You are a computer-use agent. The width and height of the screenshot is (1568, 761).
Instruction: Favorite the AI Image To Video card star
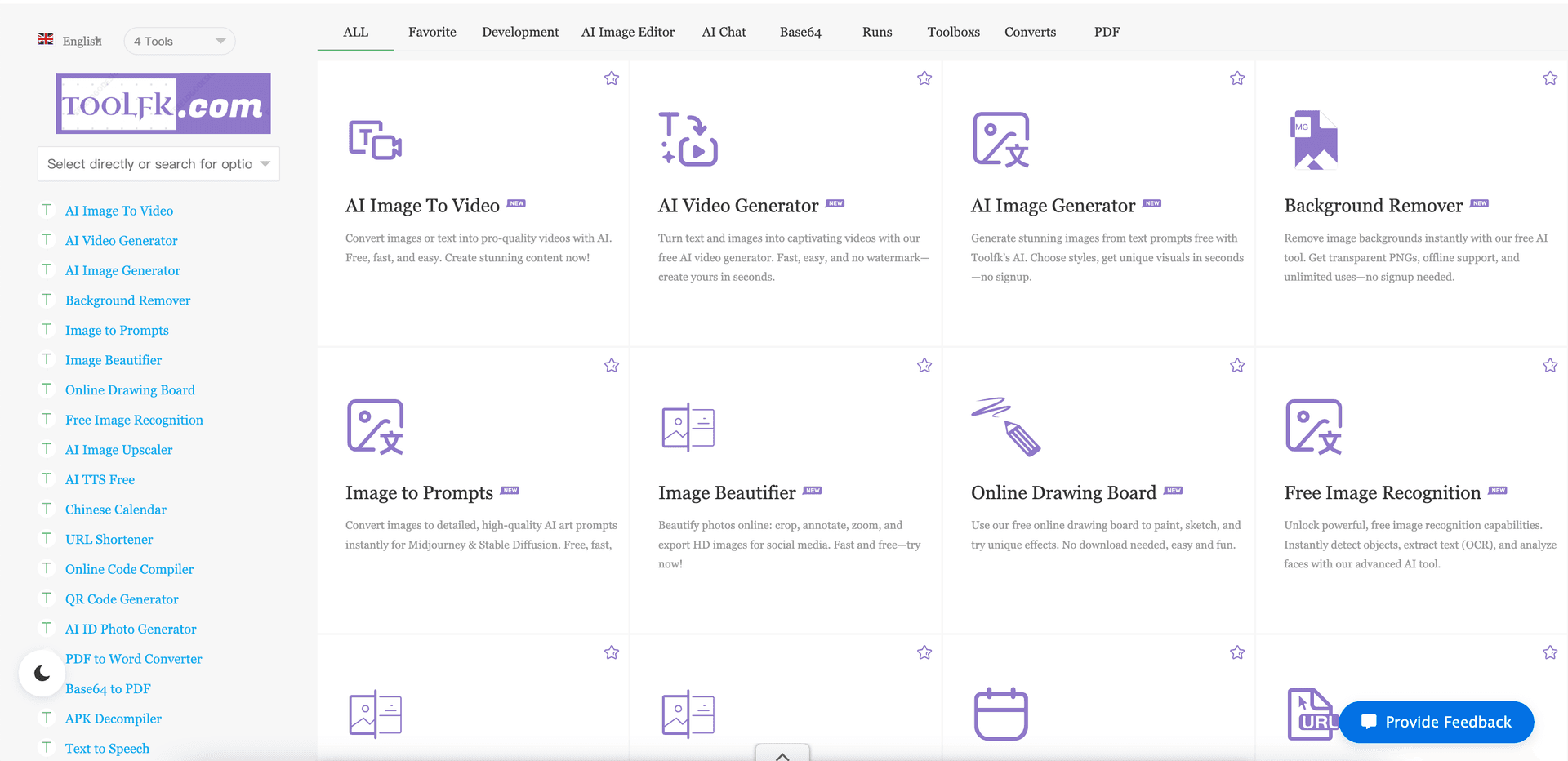point(612,78)
